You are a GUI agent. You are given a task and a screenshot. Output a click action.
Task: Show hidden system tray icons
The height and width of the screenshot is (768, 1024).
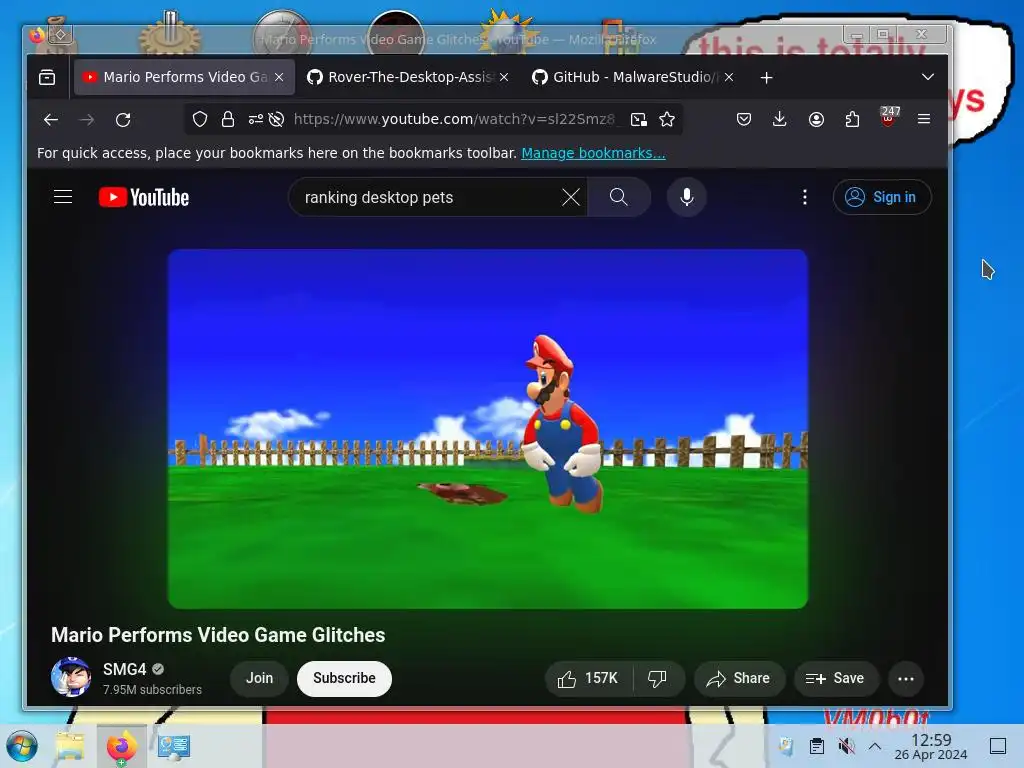coord(875,746)
